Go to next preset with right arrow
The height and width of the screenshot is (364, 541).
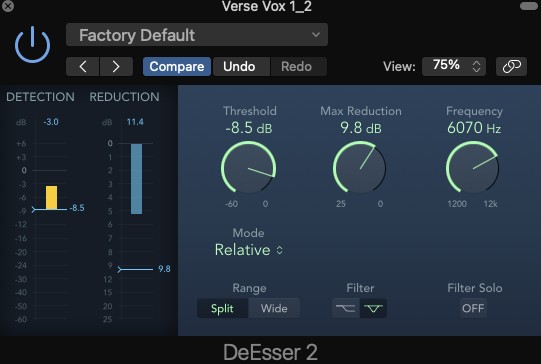pyautogui.click(x=116, y=67)
